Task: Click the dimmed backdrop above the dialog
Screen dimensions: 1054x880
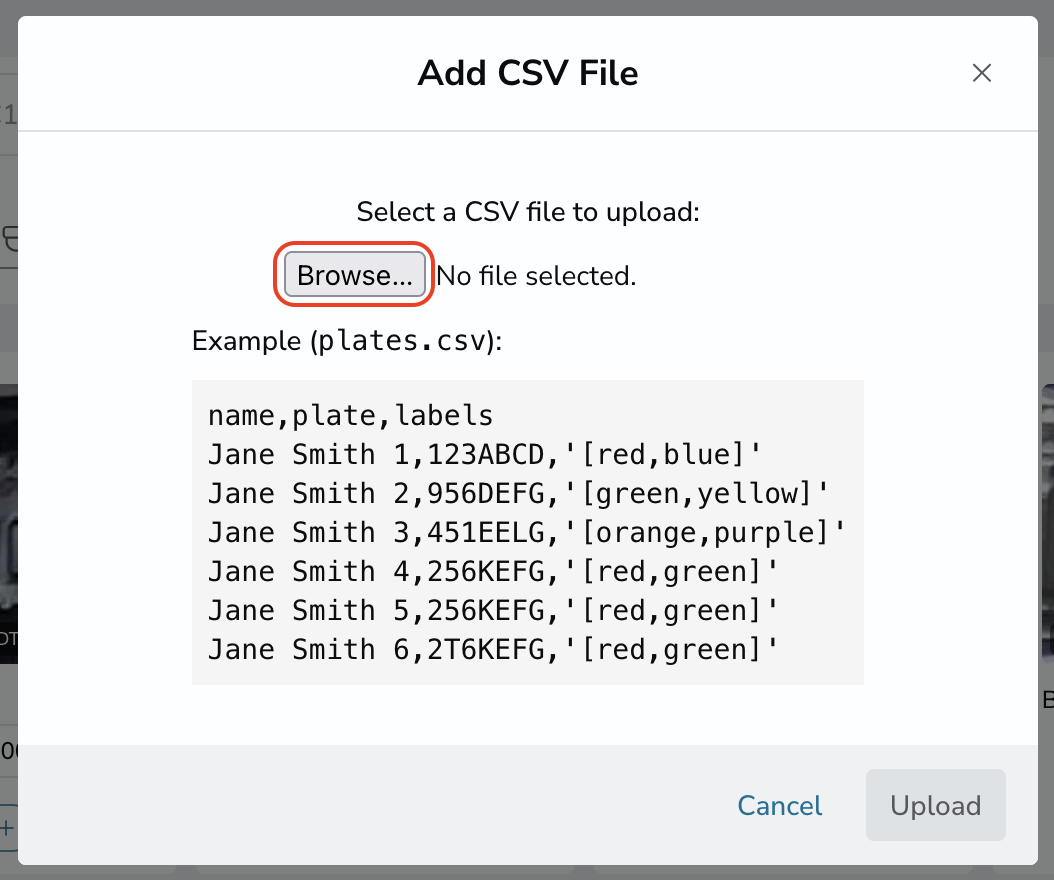Action: (527, 7)
